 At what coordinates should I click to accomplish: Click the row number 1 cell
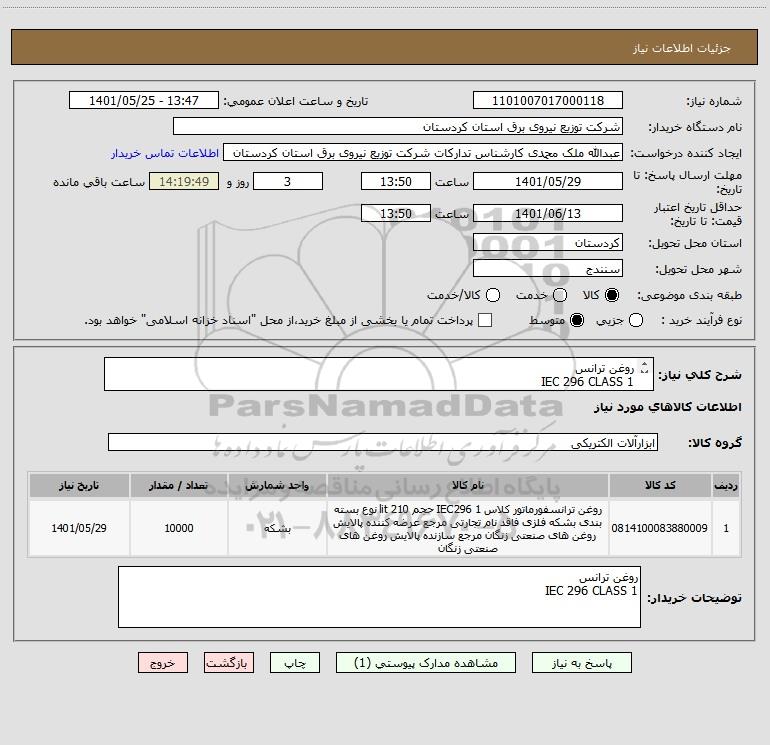click(x=726, y=528)
